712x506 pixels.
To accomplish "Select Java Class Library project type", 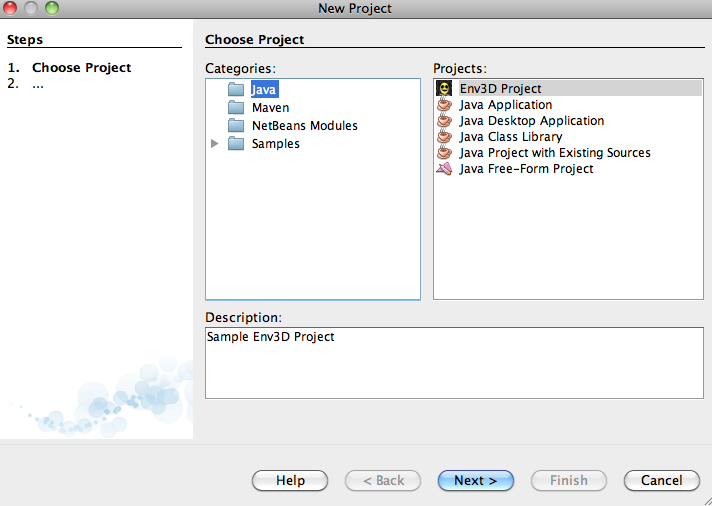I will pyautogui.click(x=510, y=137).
